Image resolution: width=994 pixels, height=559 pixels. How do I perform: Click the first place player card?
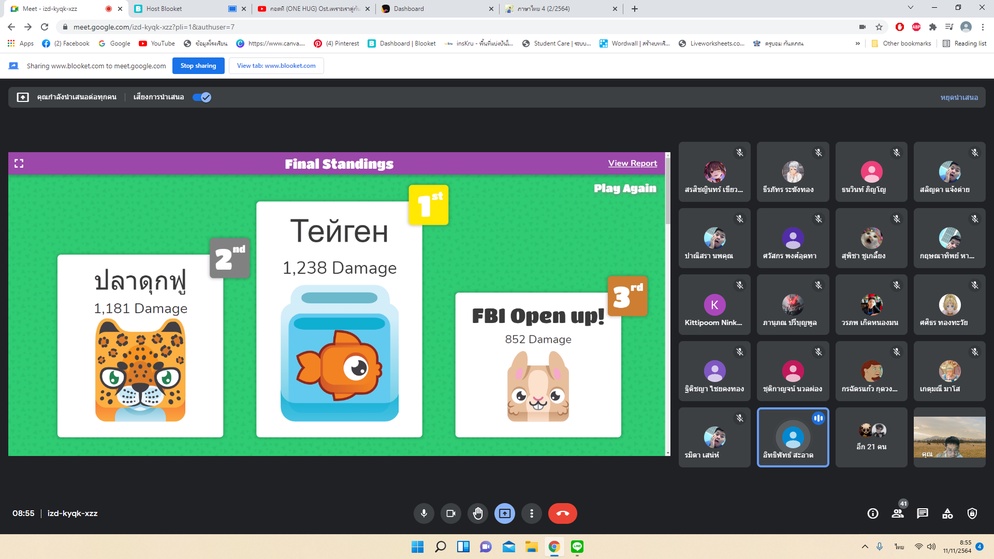click(x=339, y=319)
